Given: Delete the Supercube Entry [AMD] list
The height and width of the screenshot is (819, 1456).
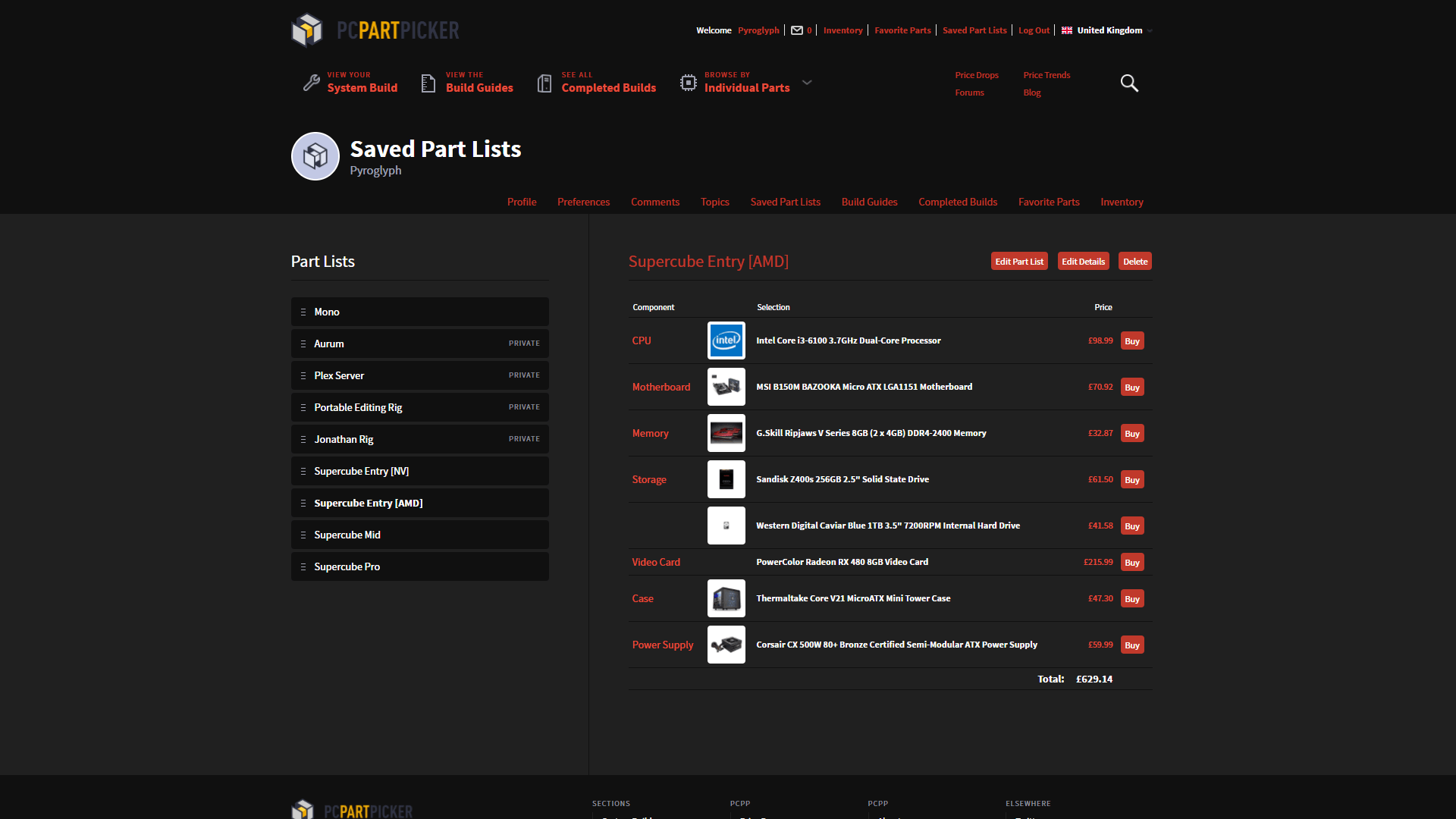Looking at the screenshot, I should click(1134, 260).
